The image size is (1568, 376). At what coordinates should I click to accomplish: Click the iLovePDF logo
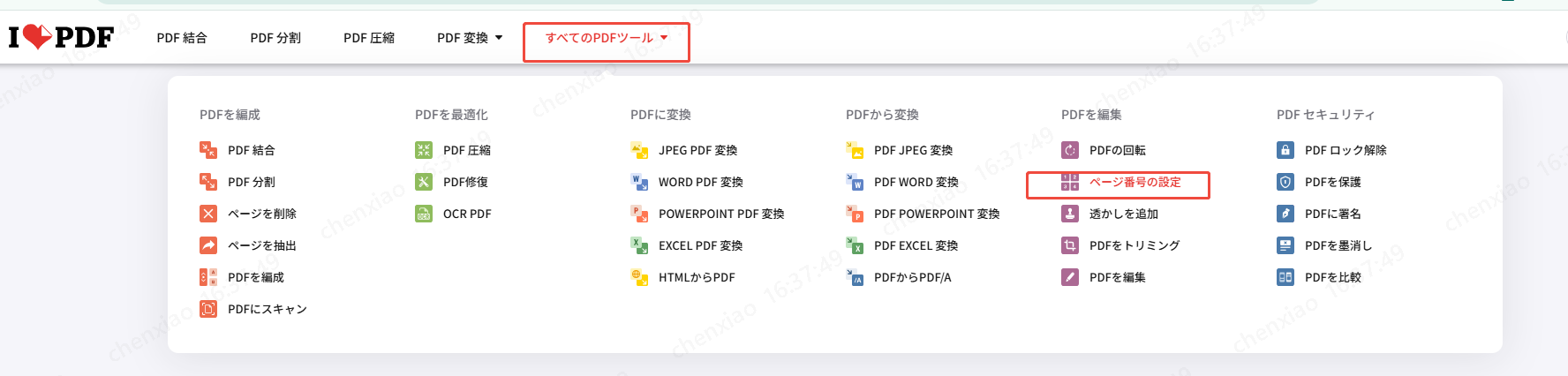point(61,37)
